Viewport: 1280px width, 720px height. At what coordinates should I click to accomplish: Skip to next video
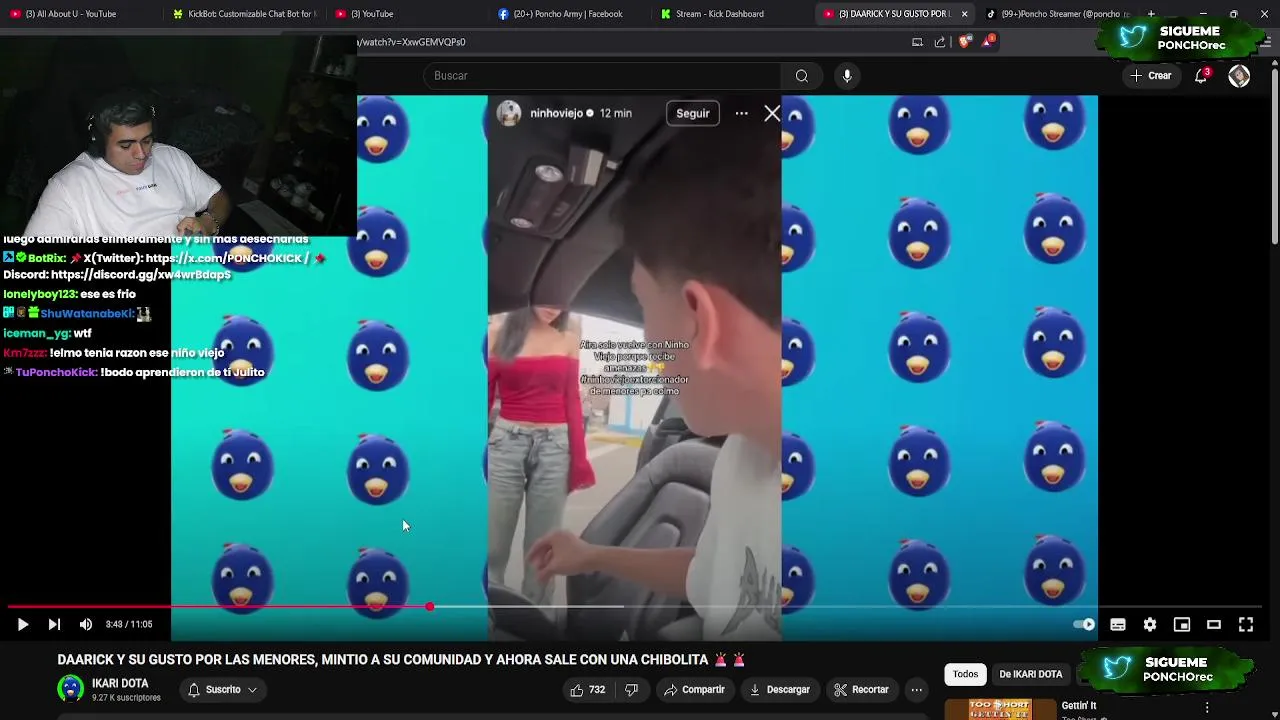coord(54,624)
